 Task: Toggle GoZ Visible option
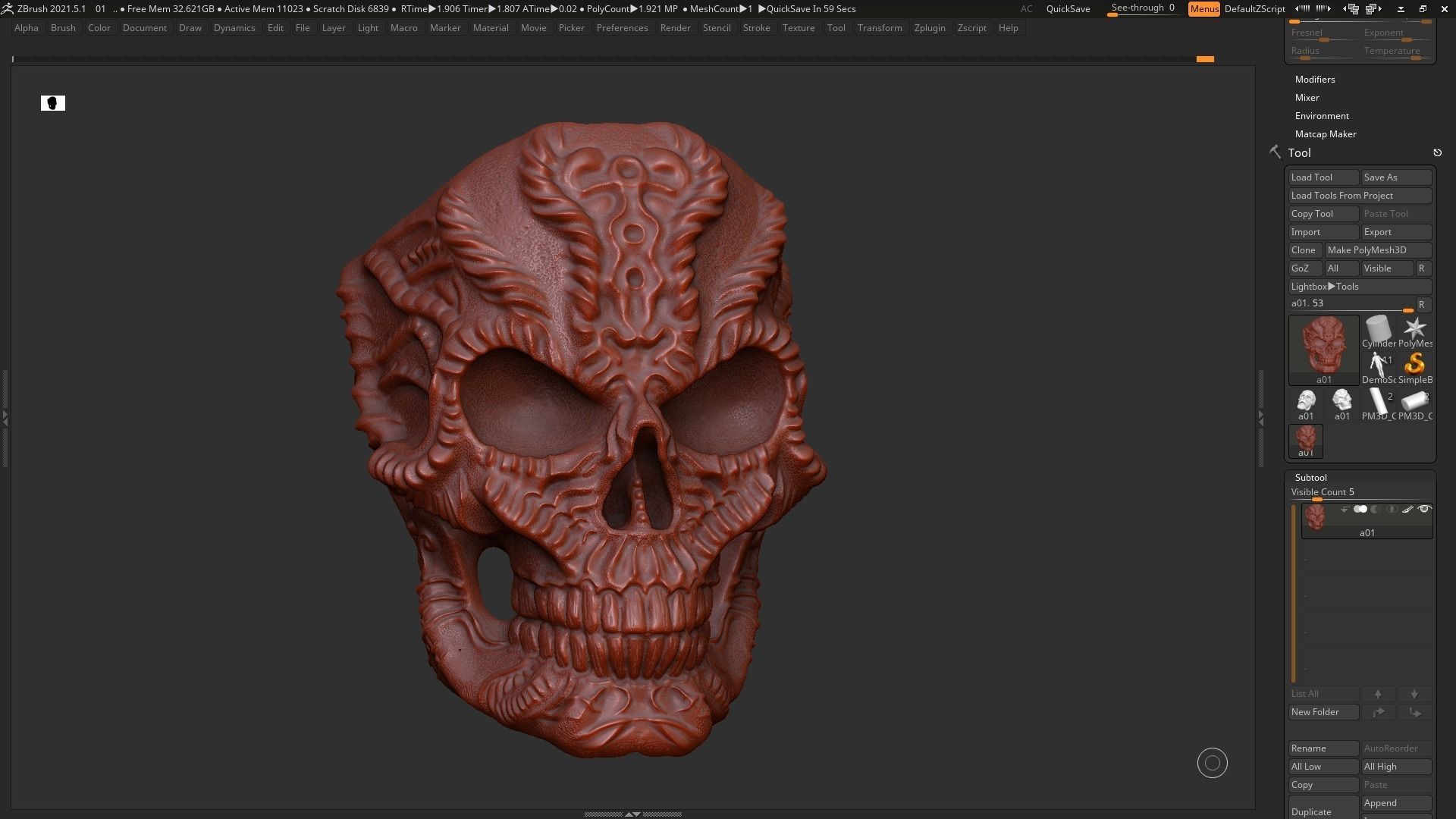[1387, 268]
